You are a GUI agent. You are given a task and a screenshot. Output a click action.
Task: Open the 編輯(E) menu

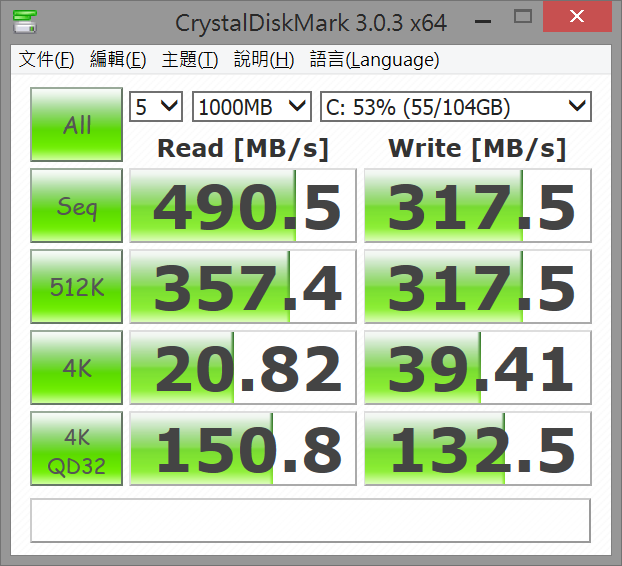click(118, 59)
